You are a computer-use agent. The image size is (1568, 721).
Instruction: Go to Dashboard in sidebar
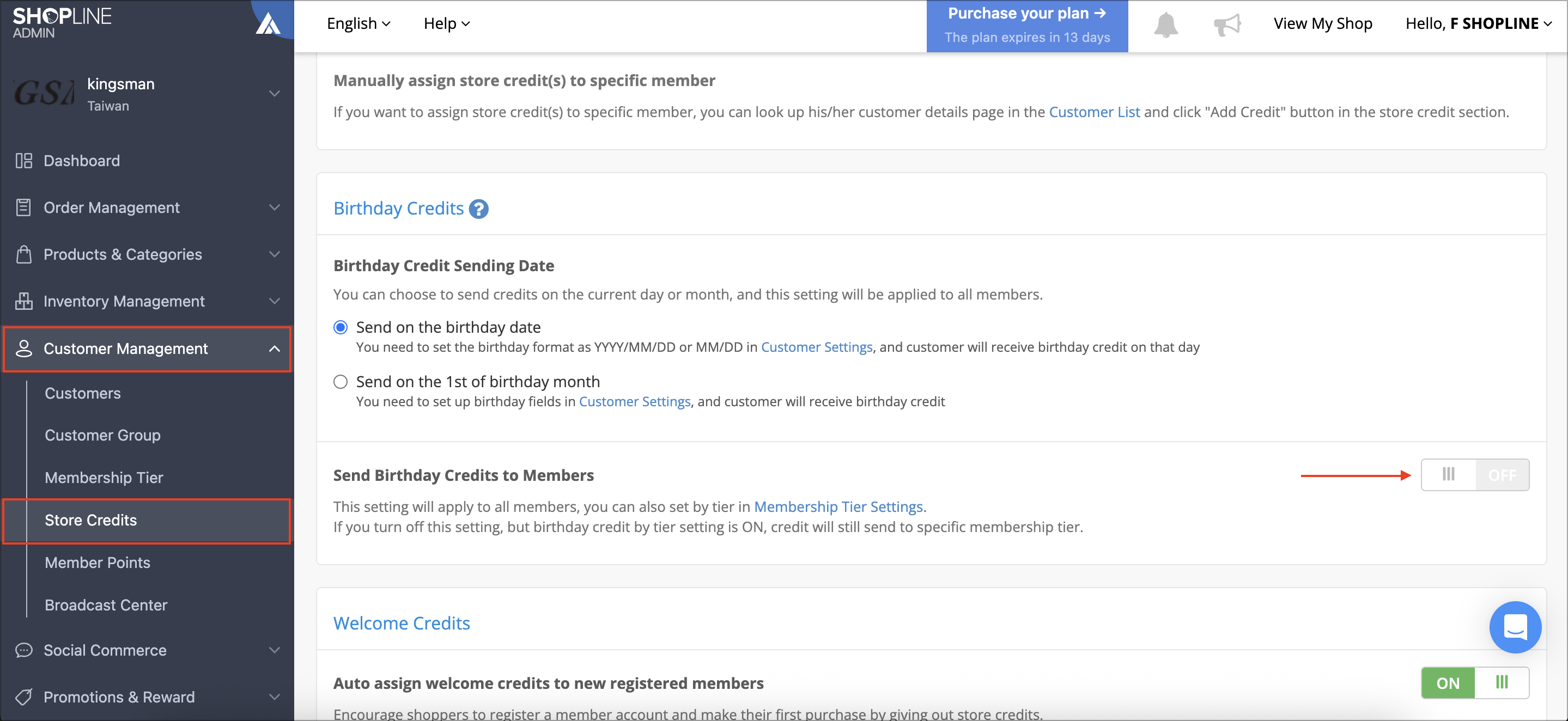coord(82,161)
